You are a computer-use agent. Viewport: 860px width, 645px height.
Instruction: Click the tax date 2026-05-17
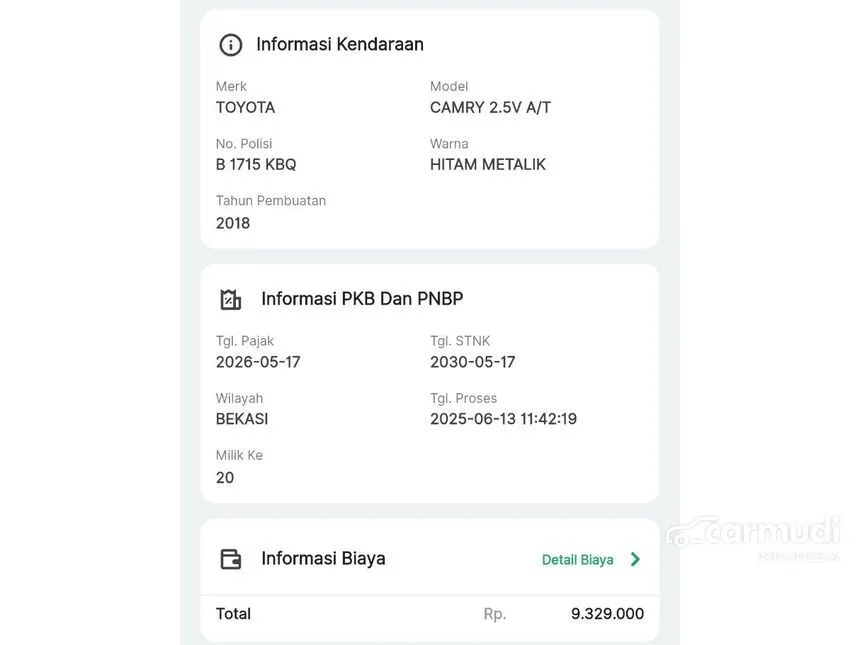pos(258,362)
